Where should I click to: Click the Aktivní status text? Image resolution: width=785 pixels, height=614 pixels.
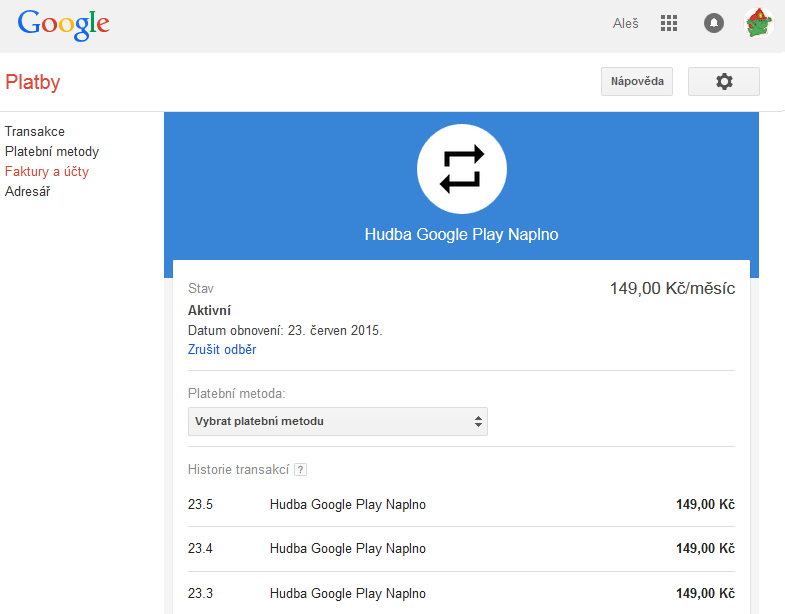pos(209,311)
